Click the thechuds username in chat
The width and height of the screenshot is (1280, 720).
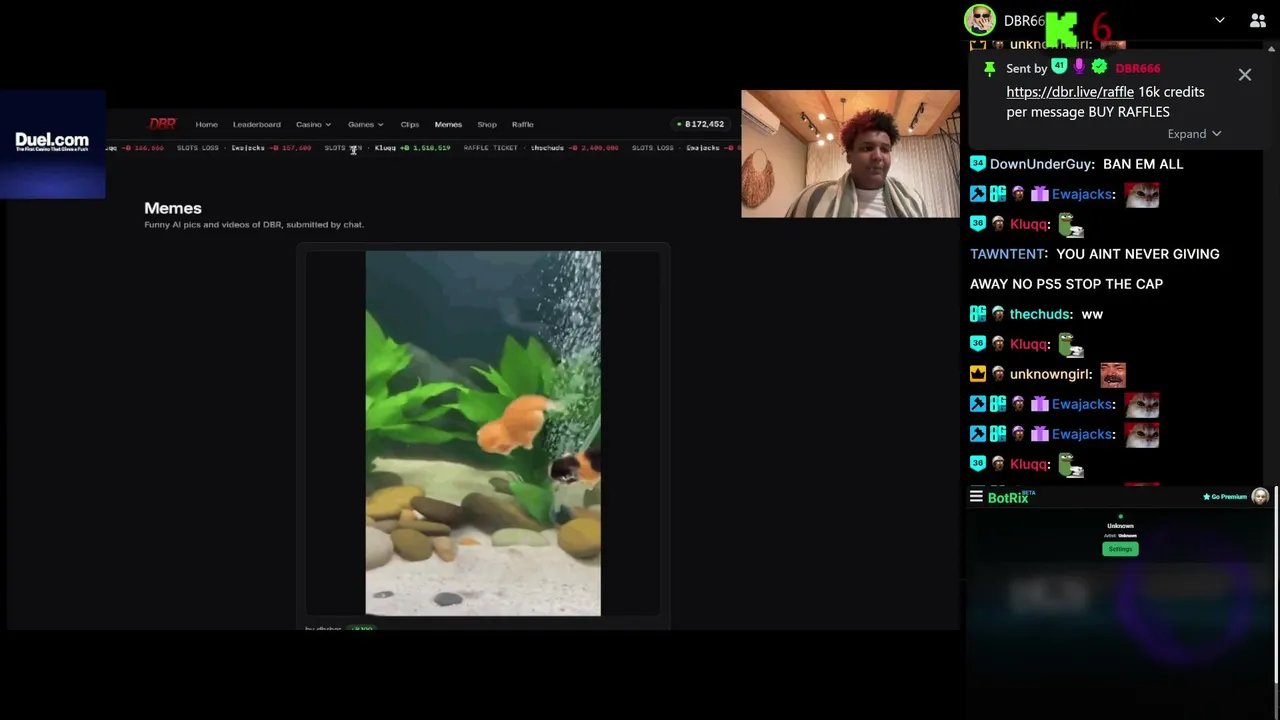click(x=1040, y=314)
